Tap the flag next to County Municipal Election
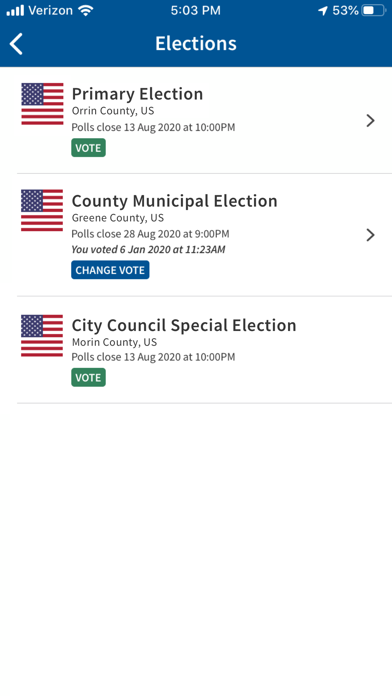 click(42, 210)
